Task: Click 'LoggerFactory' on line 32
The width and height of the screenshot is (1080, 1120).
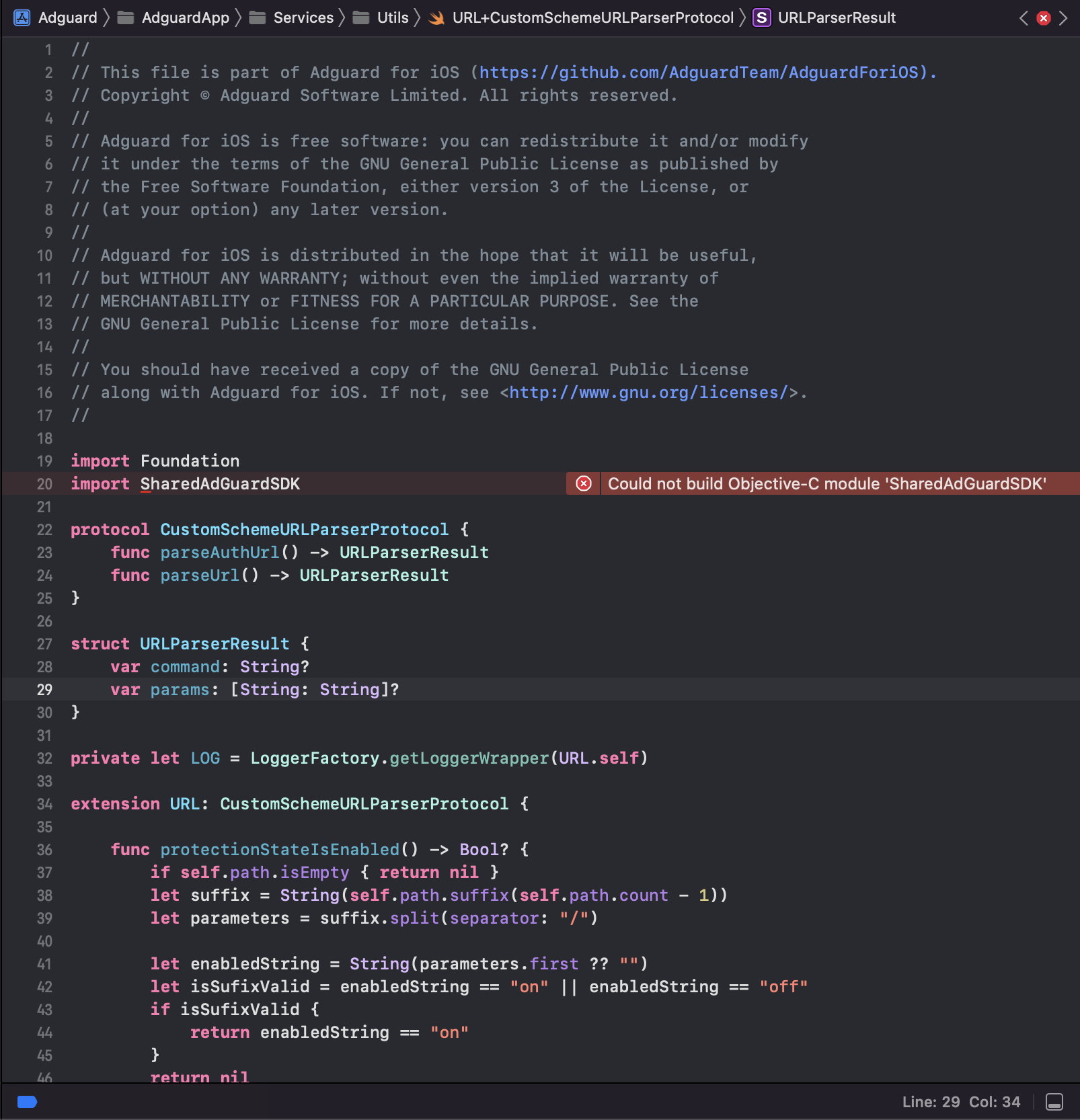Action: click(315, 758)
